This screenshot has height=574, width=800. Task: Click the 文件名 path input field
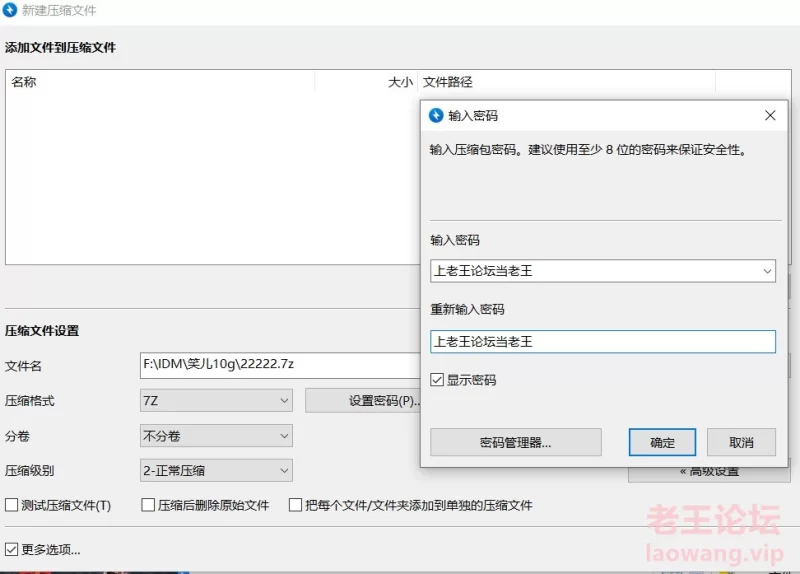point(280,365)
